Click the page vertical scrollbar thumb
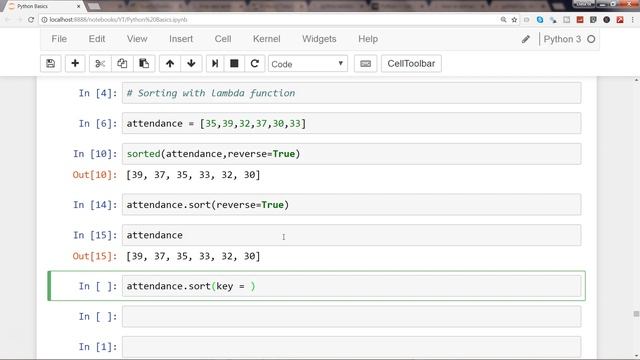This screenshot has height=360, width=640. 636,314
